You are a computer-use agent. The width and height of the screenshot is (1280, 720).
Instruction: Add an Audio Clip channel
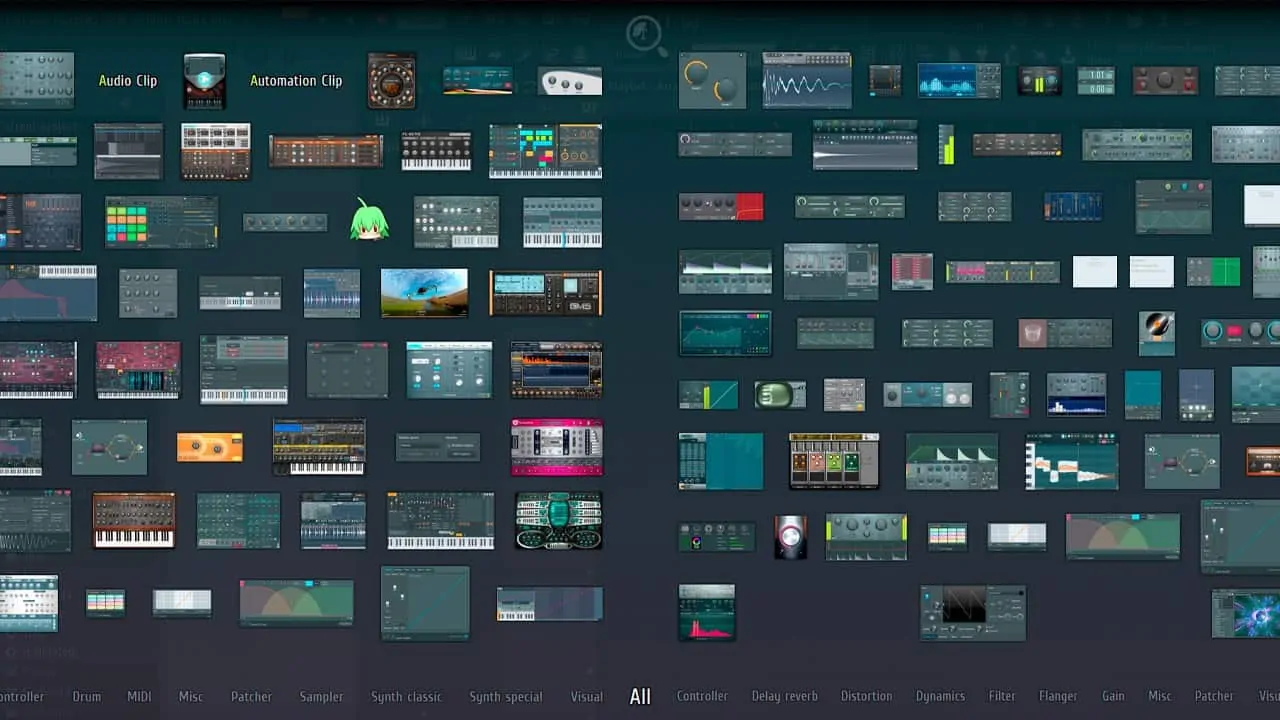click(128, 81)
